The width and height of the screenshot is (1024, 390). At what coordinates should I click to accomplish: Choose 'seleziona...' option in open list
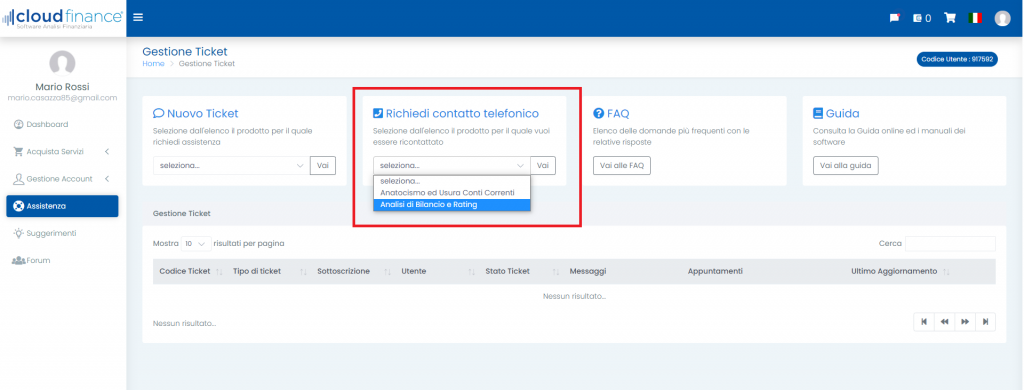pyautogui.click(x=452, y=182)
